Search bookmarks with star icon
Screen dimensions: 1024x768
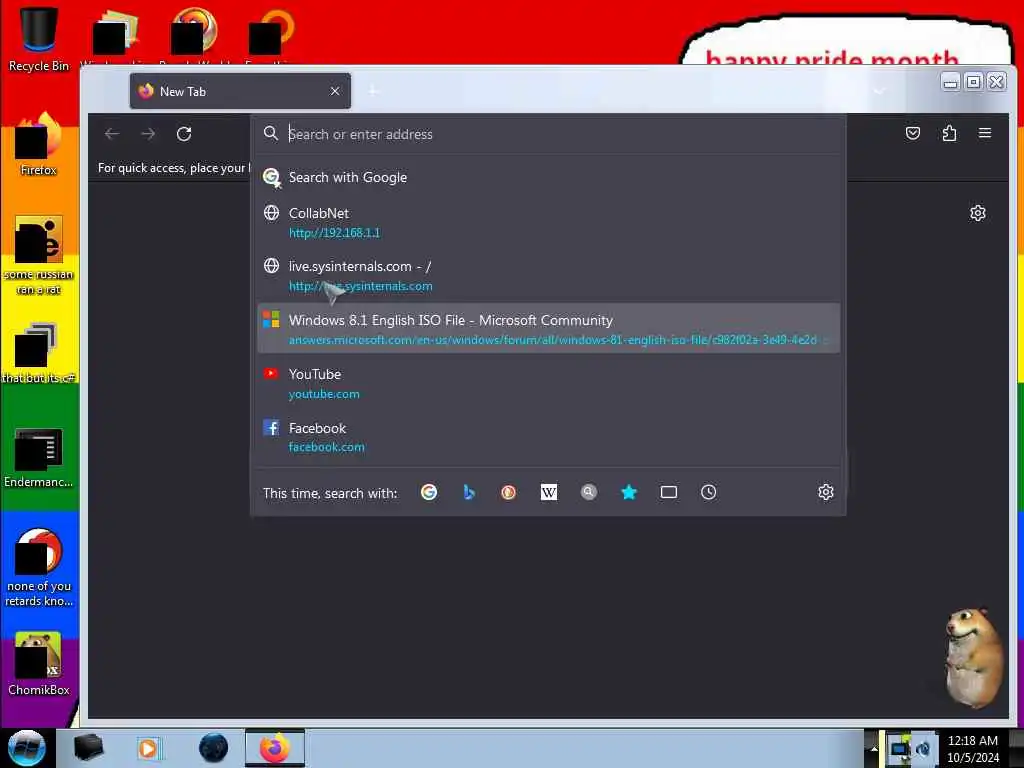[x=629, y=492]
